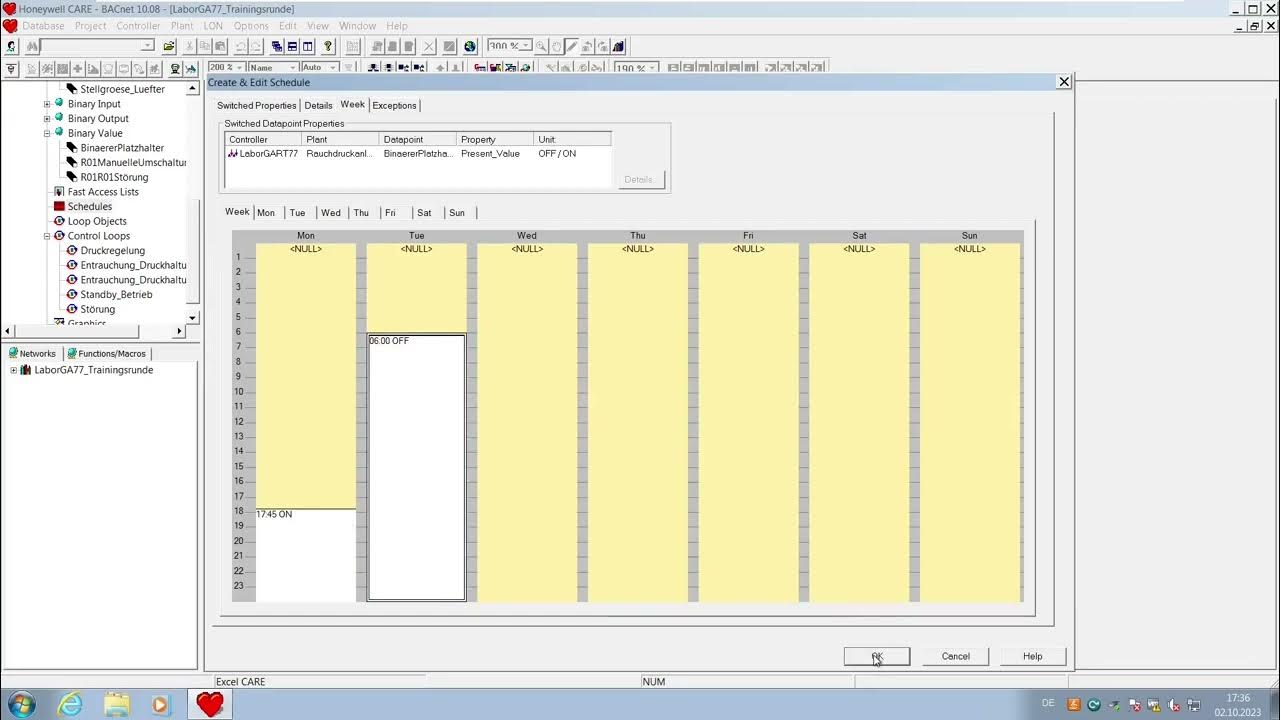The width and height of the screenshot is (1280, 720).
Task: Open the 300 % zoom dropdown
Action: [x=525, y=46]
